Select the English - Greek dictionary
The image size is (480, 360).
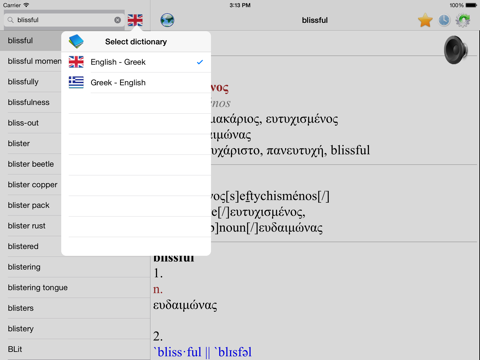tap(136, 62)
